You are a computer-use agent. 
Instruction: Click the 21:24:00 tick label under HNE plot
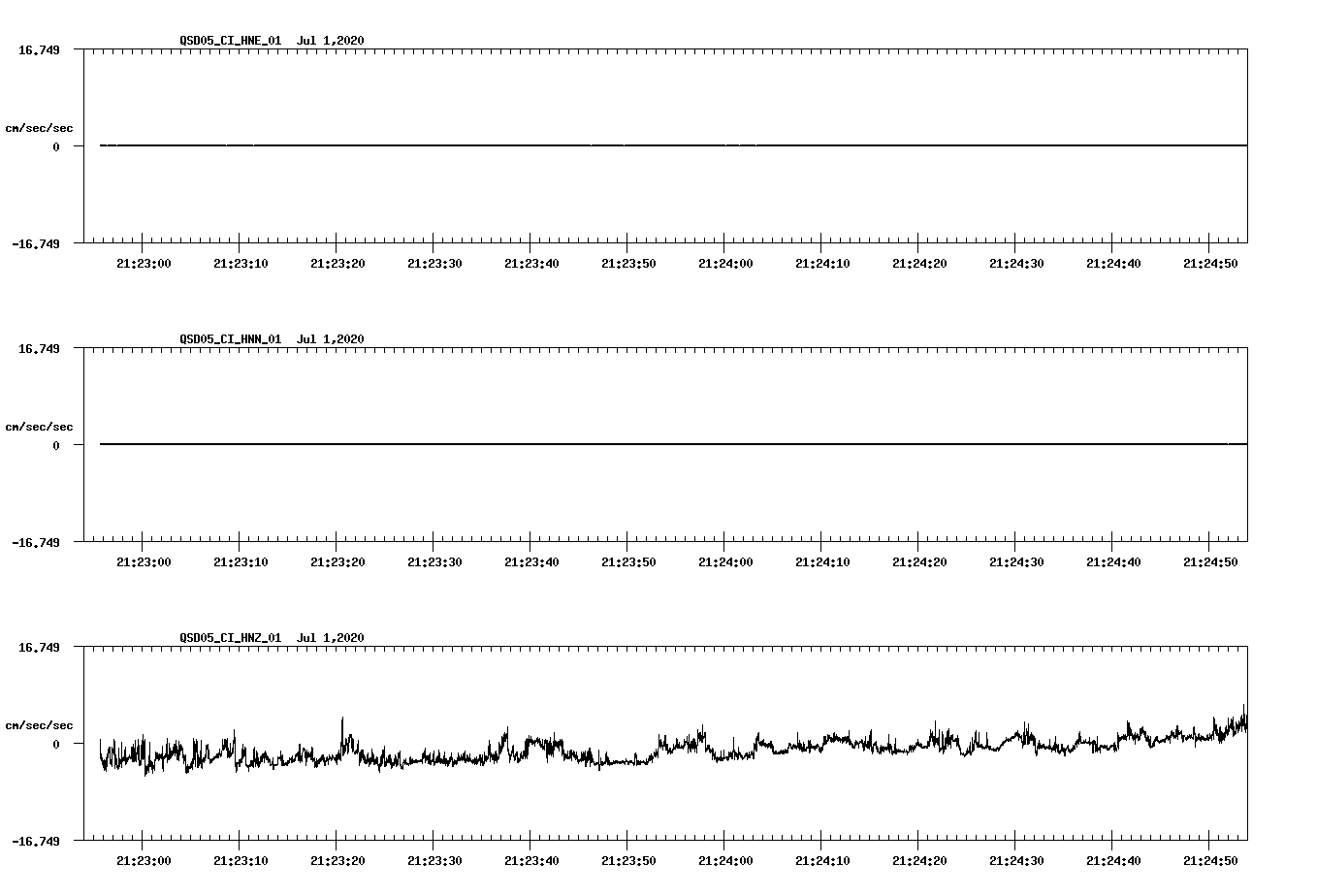coord(725,264)
